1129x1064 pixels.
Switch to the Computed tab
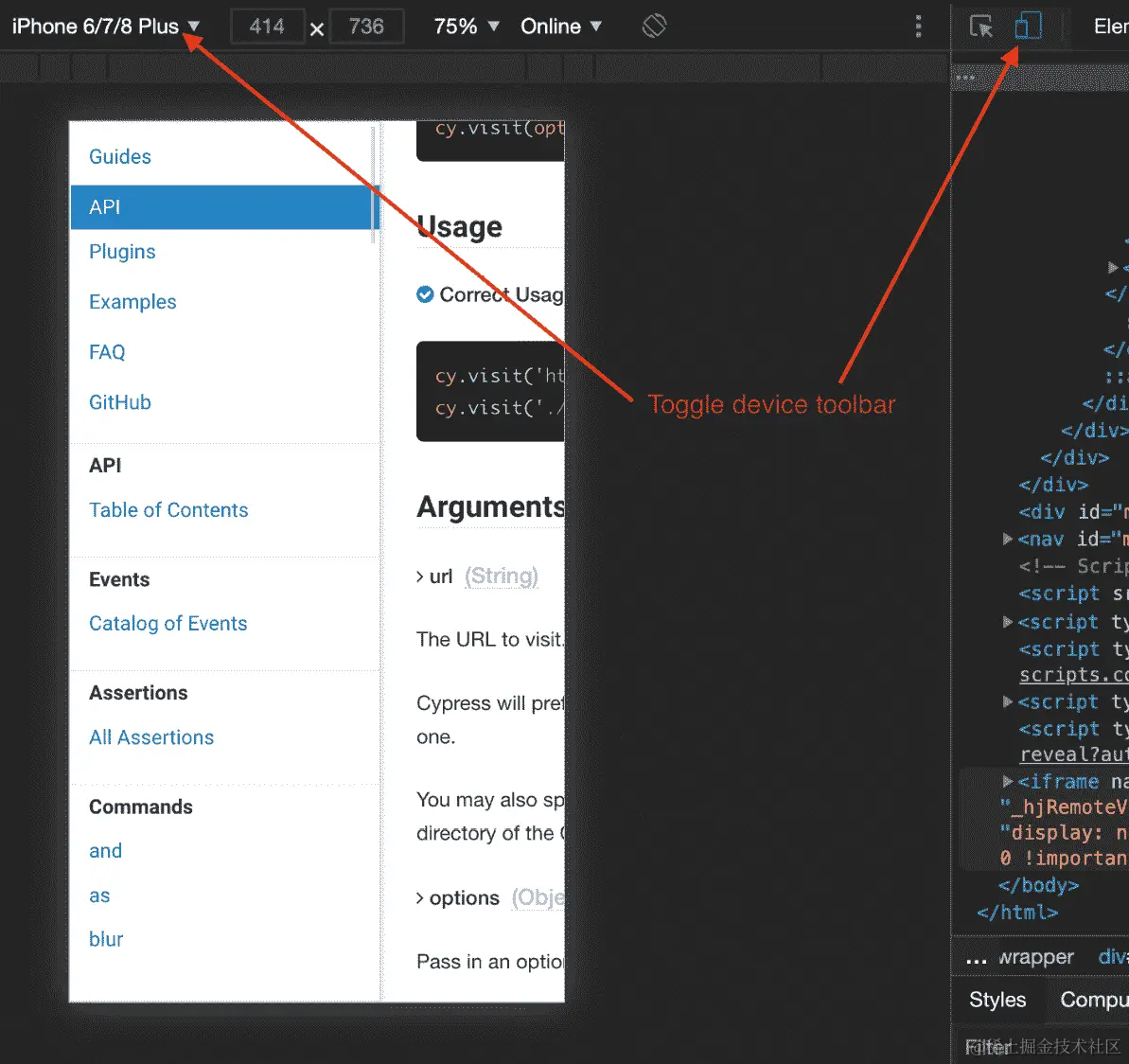(1094, 1000)
